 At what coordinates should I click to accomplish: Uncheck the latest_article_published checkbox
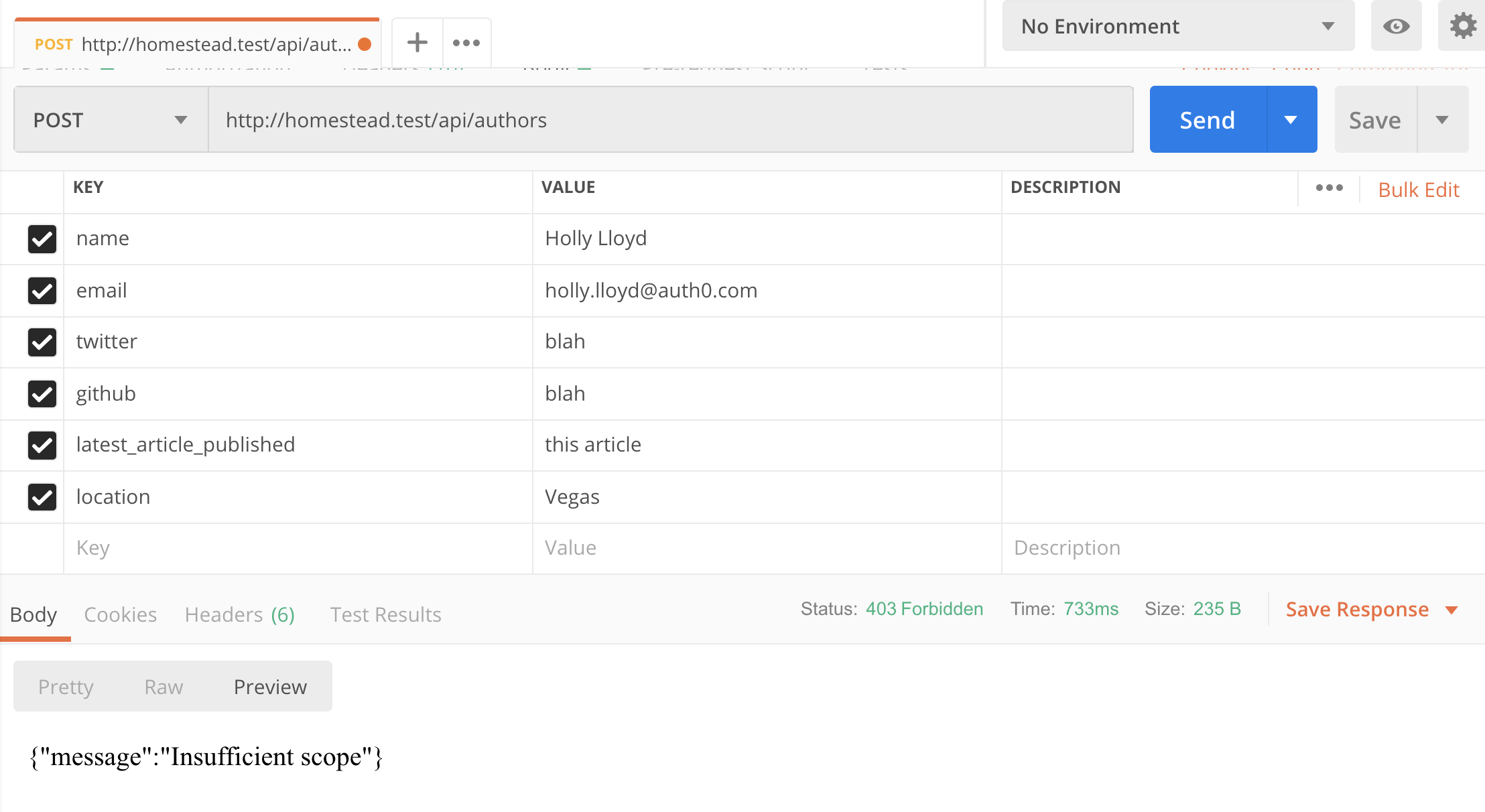42,446
